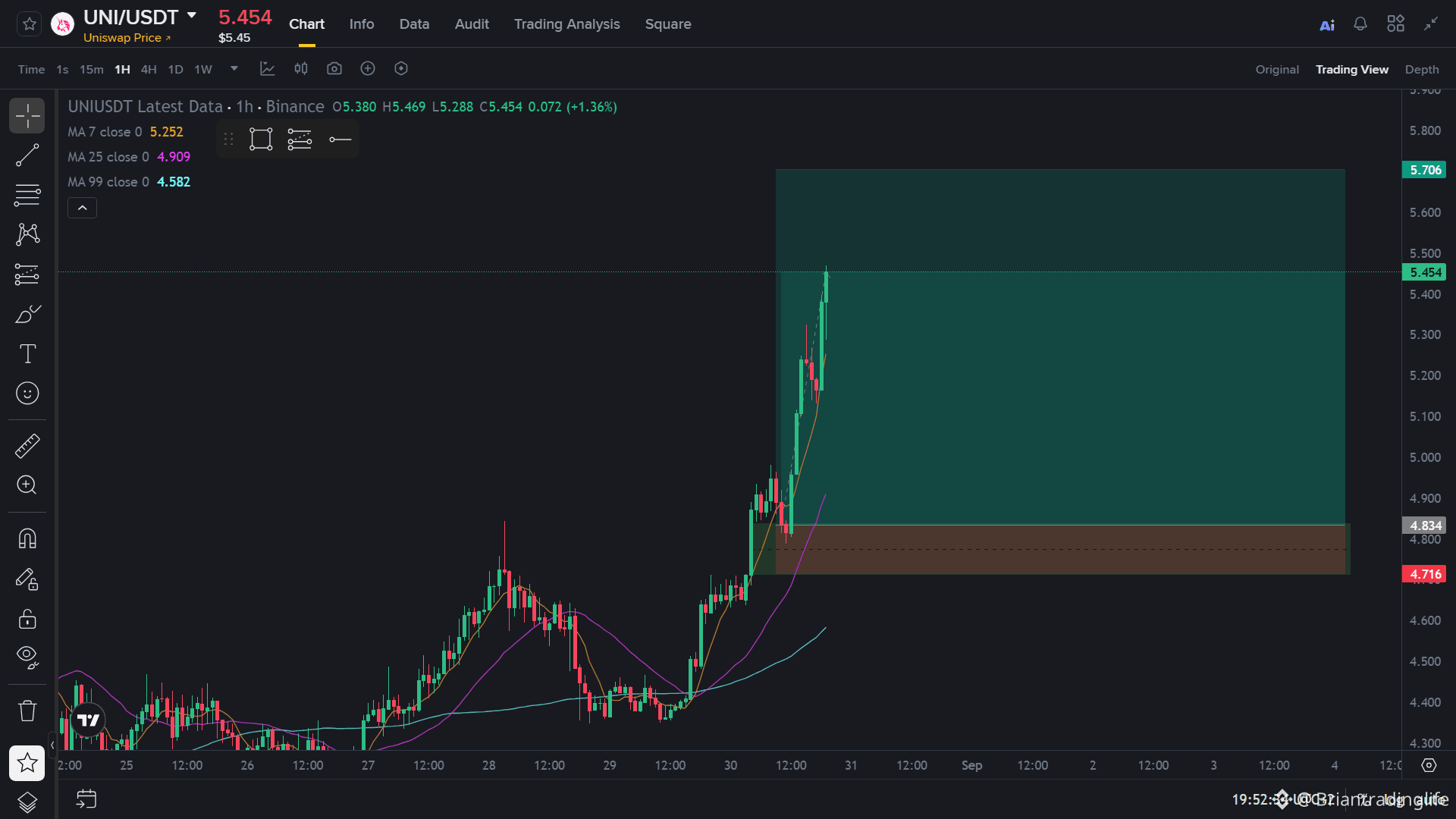The height and width of the screenshot is (819, 1456).
Task: Select the horizontal lines drawing tool
Action: 27,195
